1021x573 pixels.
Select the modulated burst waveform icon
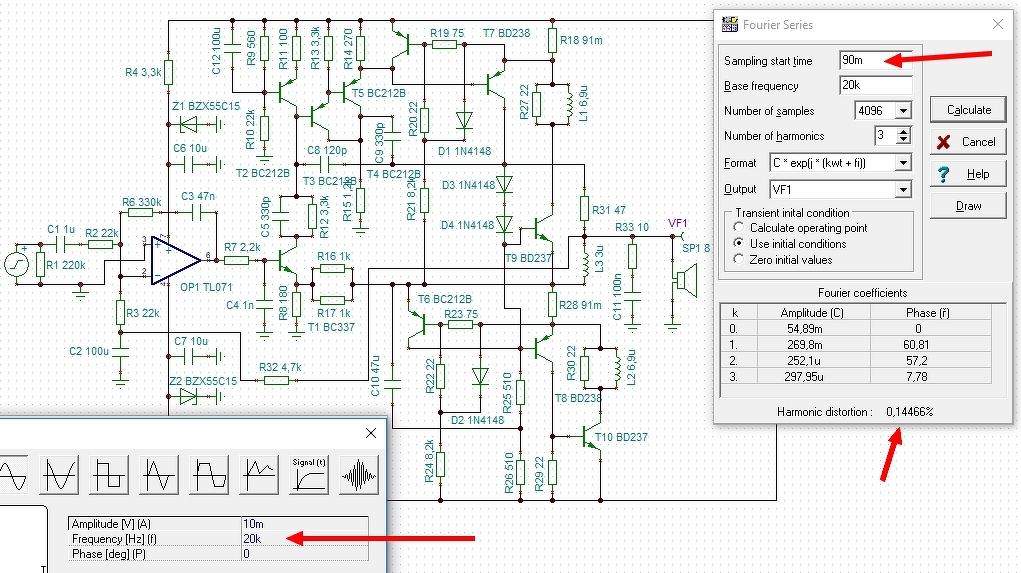(359, 475)
